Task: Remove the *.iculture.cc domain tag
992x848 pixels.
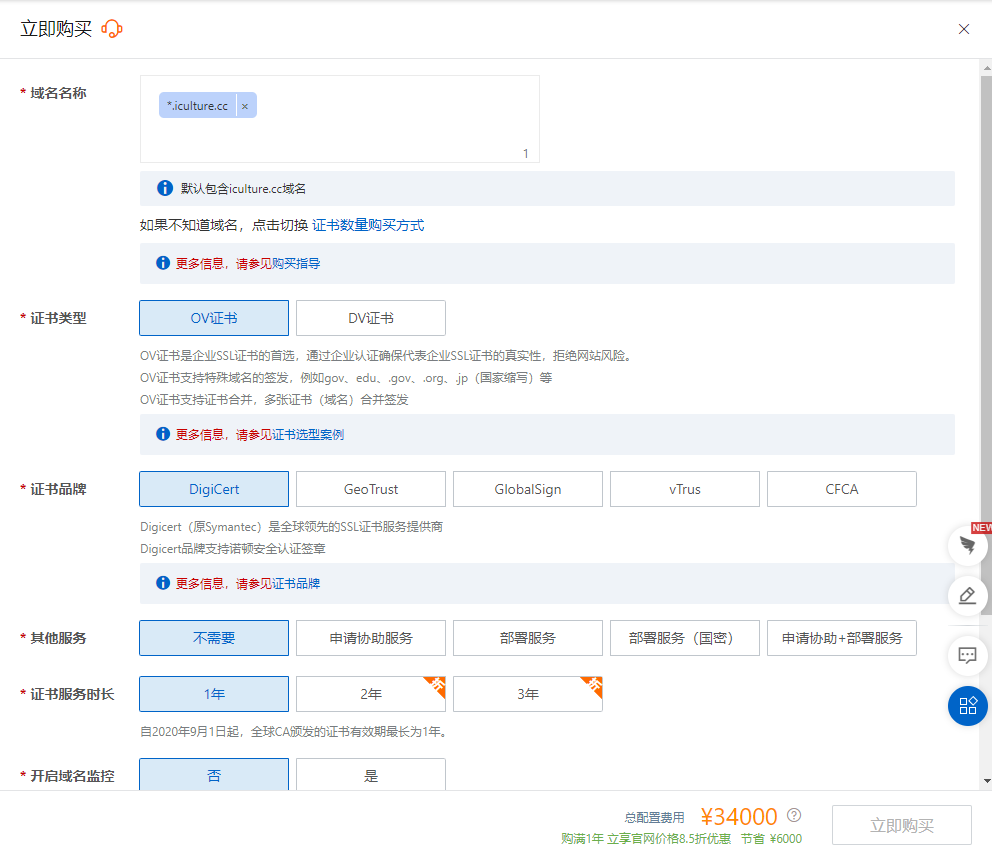Action: (245, 106)
